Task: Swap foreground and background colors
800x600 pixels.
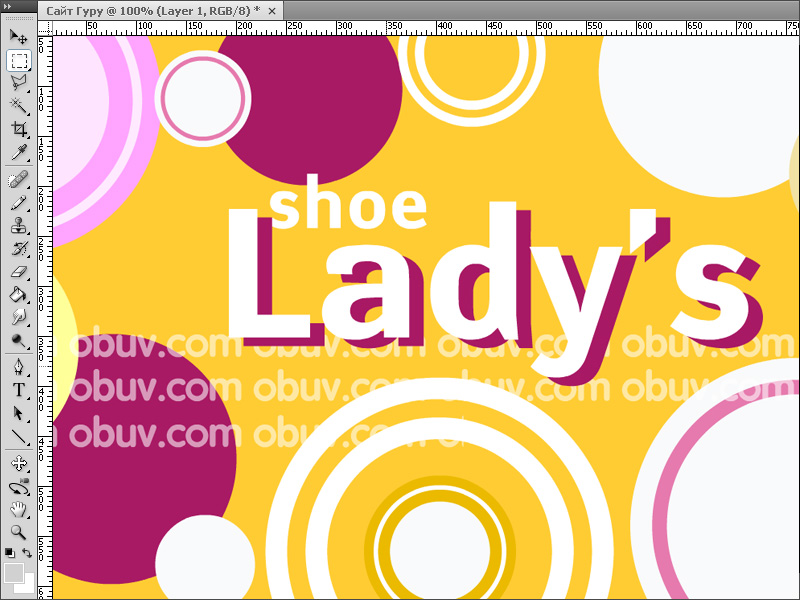Action: [27, 553]
